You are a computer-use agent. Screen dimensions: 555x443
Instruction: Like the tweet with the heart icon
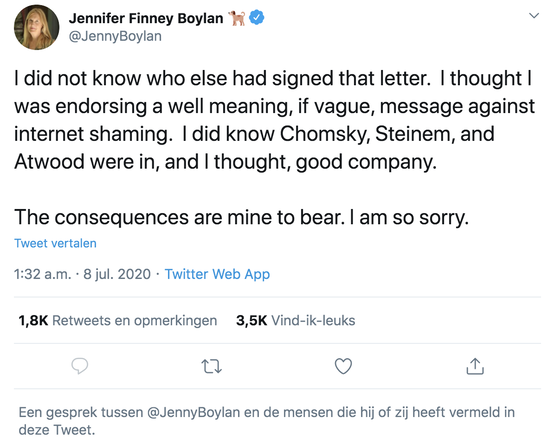pyautogui.click(x=343, y=366)
